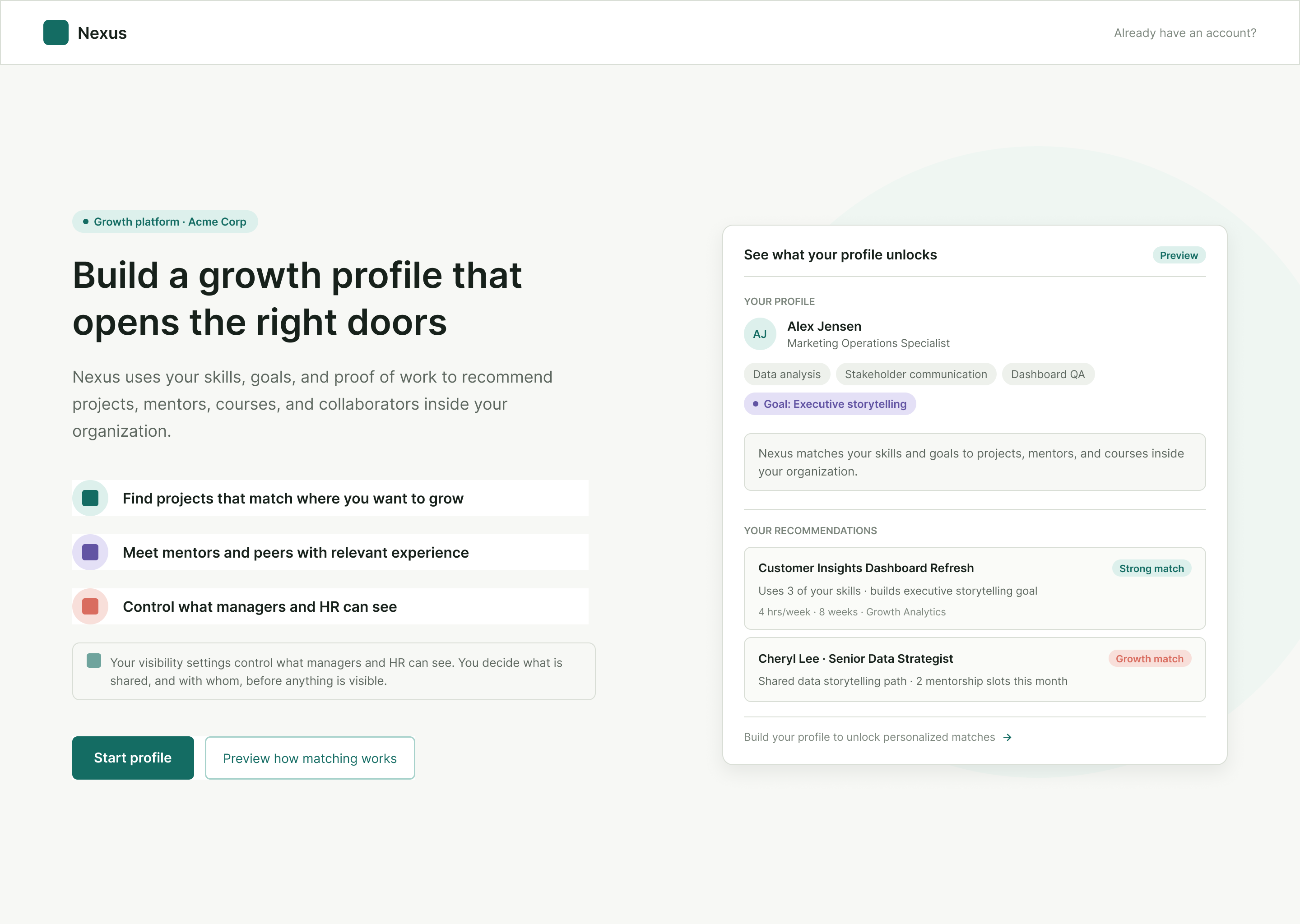Open Already have an account link

(x=1185, y=33)
